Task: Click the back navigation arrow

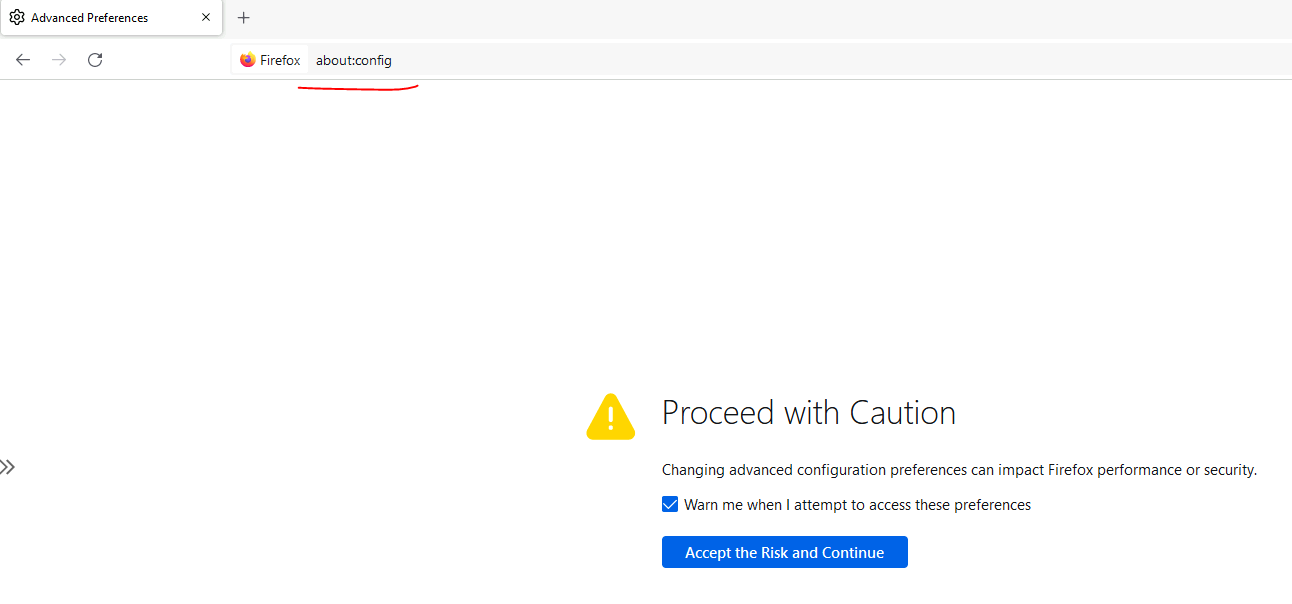Action: click(x=23, y=60)
